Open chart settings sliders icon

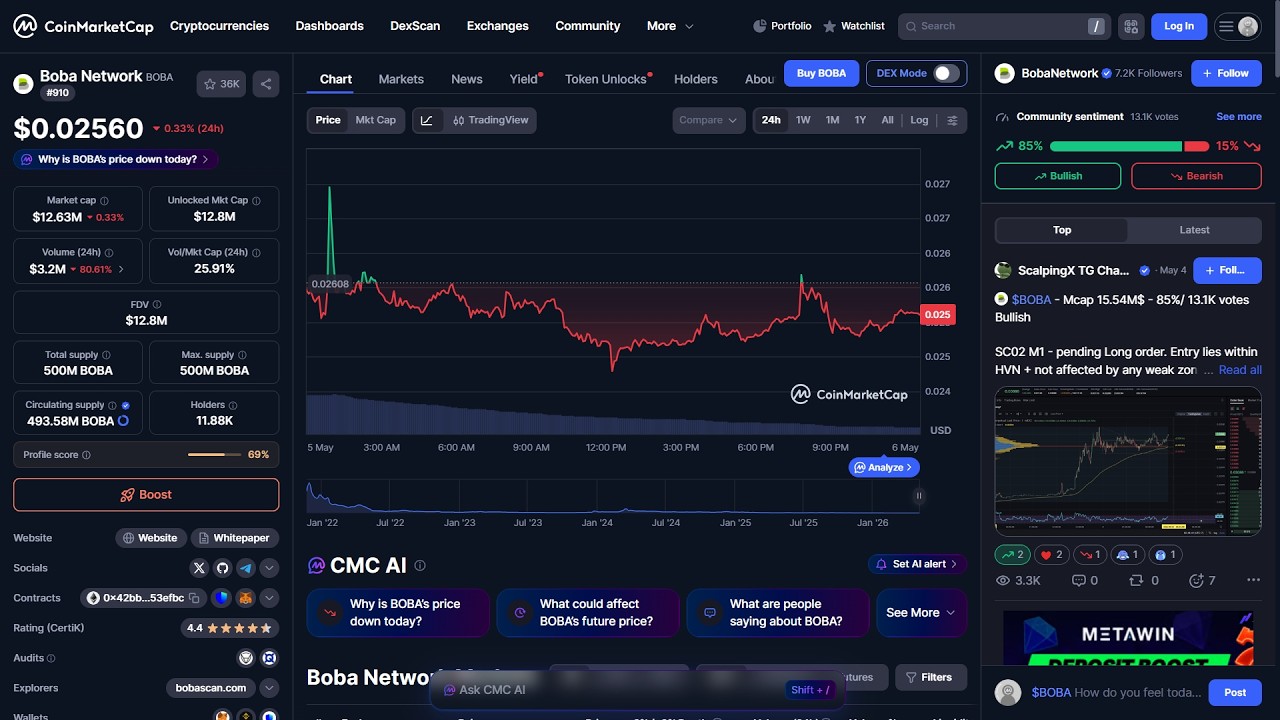coord(952,120)
